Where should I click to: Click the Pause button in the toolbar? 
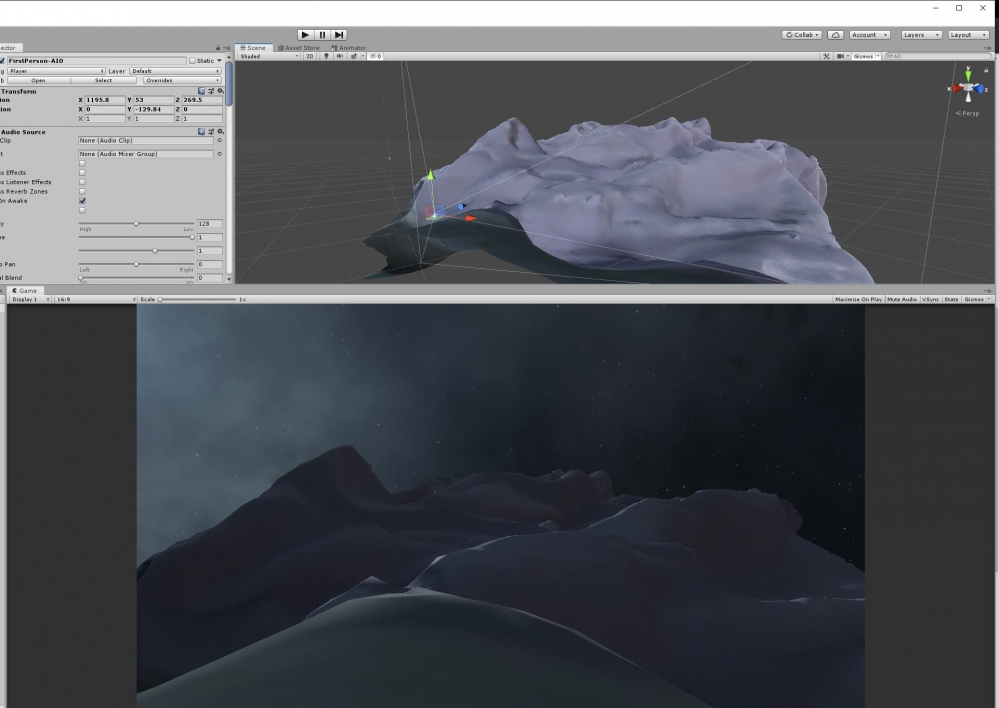pos(322,35)
